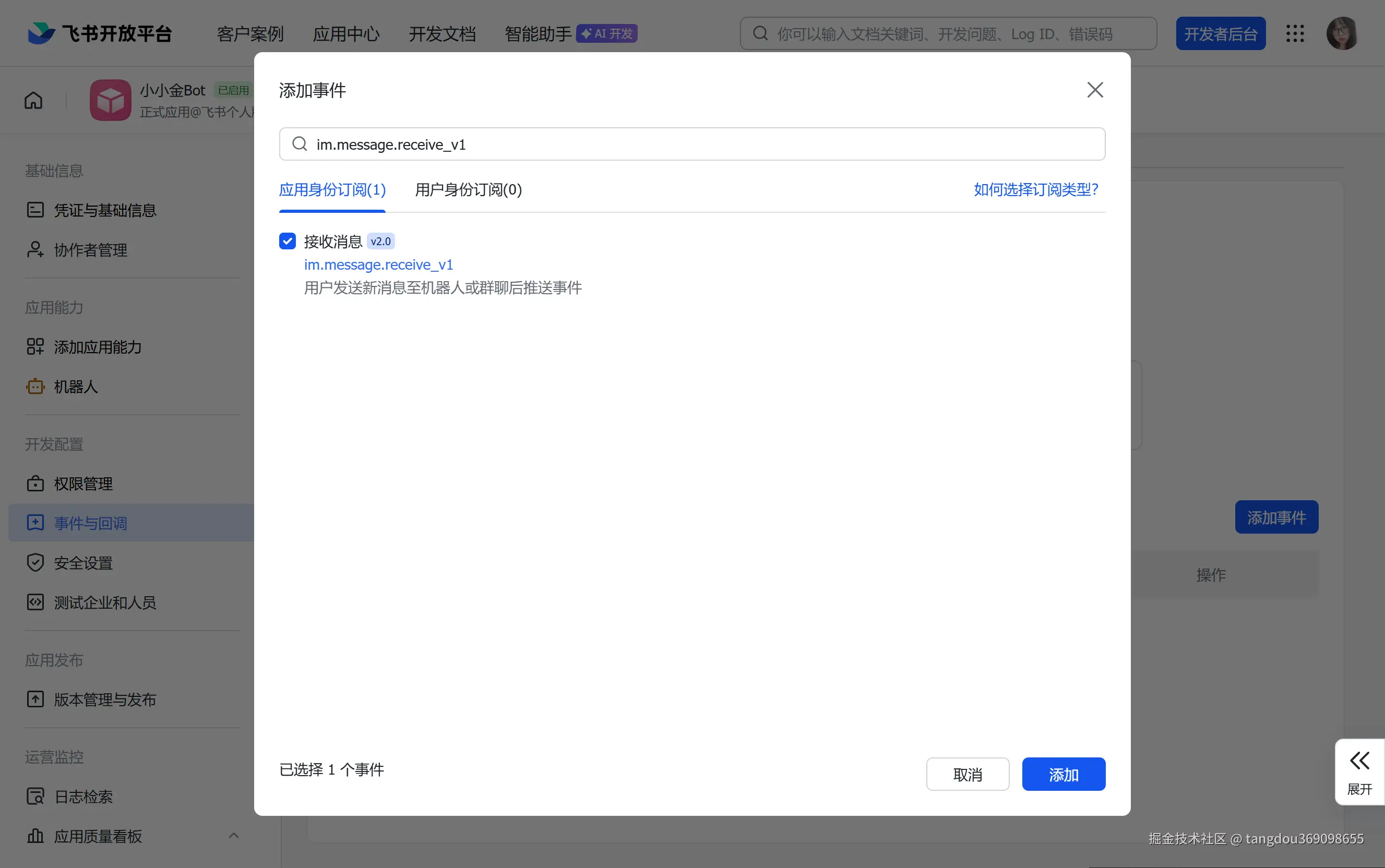Click the 测试企业和人员 sidebar icon
This screenshot has width=1385, height=868.
coord(35,602)
